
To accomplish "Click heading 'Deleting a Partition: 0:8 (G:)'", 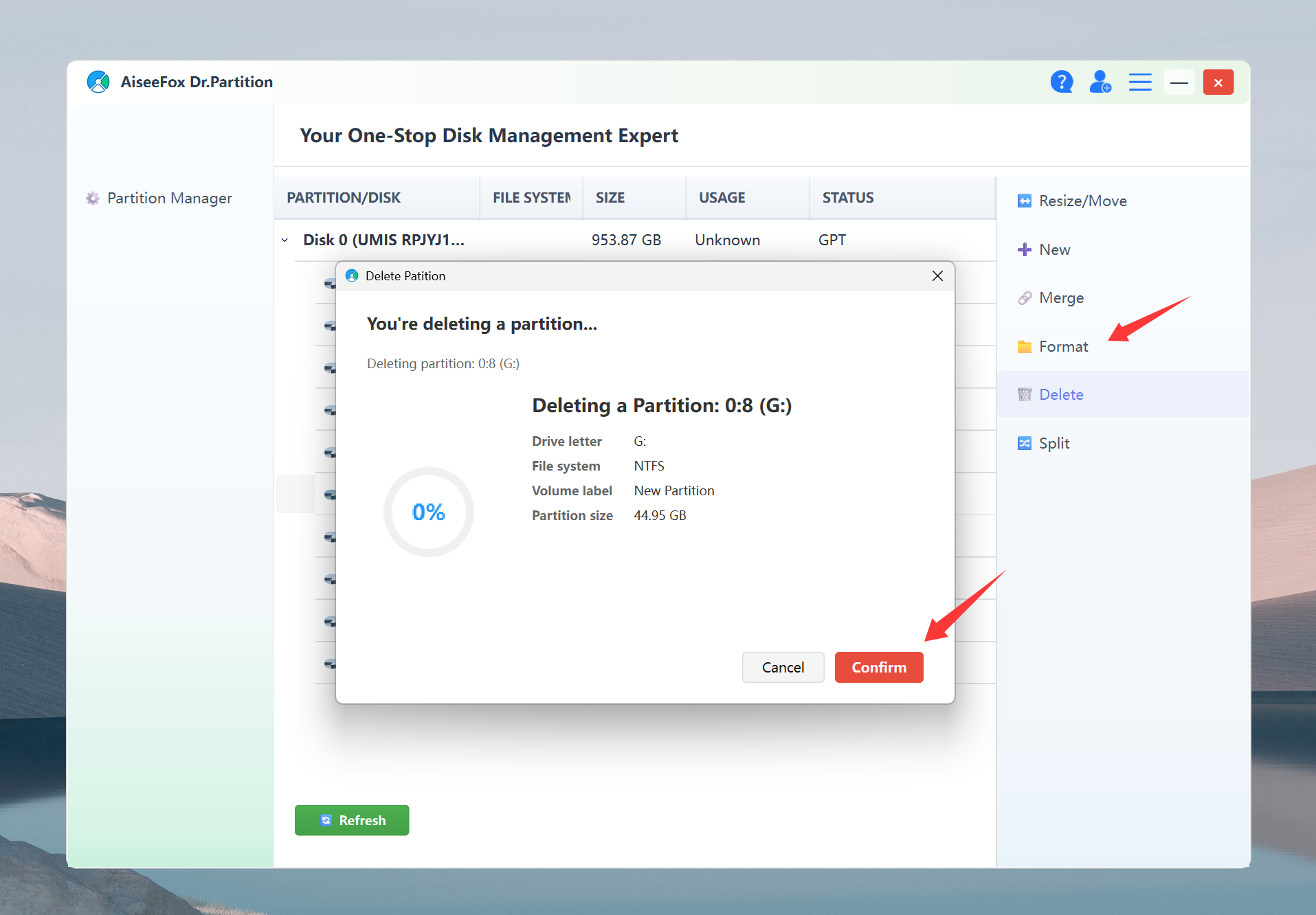I will click(x=662, y=406).
